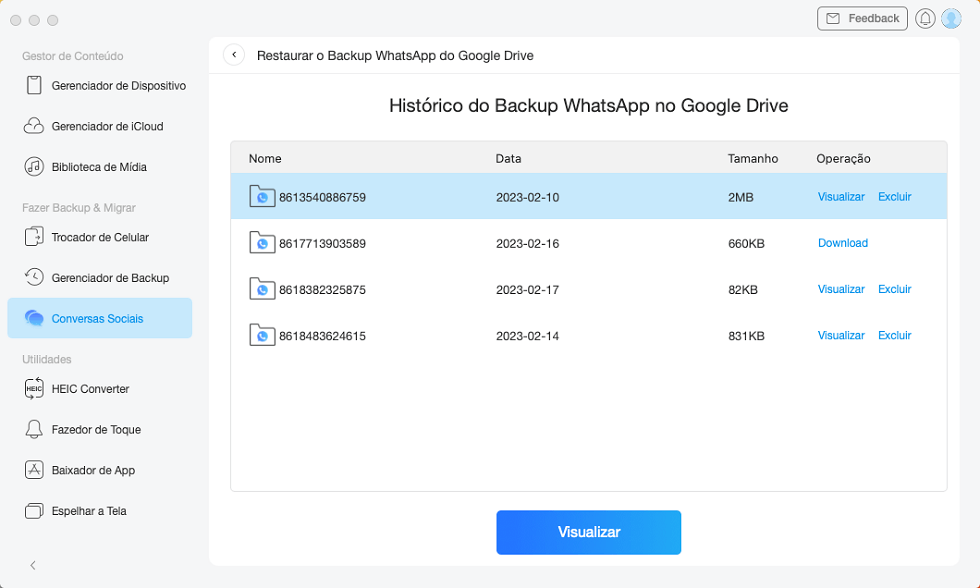Screen dimensions: 980x588
Task: Click folder icon for backup 8618483624615
Action: click(x=262, y=335)
